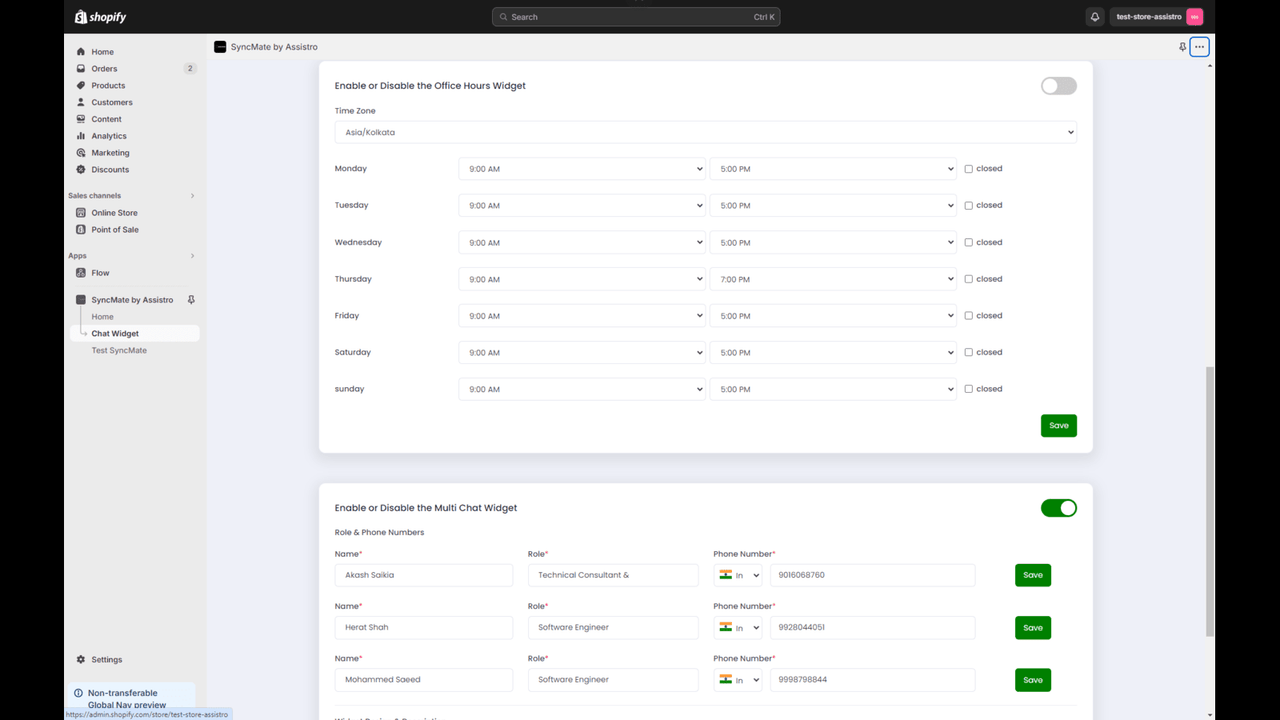Click the pin icon beside SyncMate in sidebar
Viewport: 1280px width, 720px height.
[191, 300]
